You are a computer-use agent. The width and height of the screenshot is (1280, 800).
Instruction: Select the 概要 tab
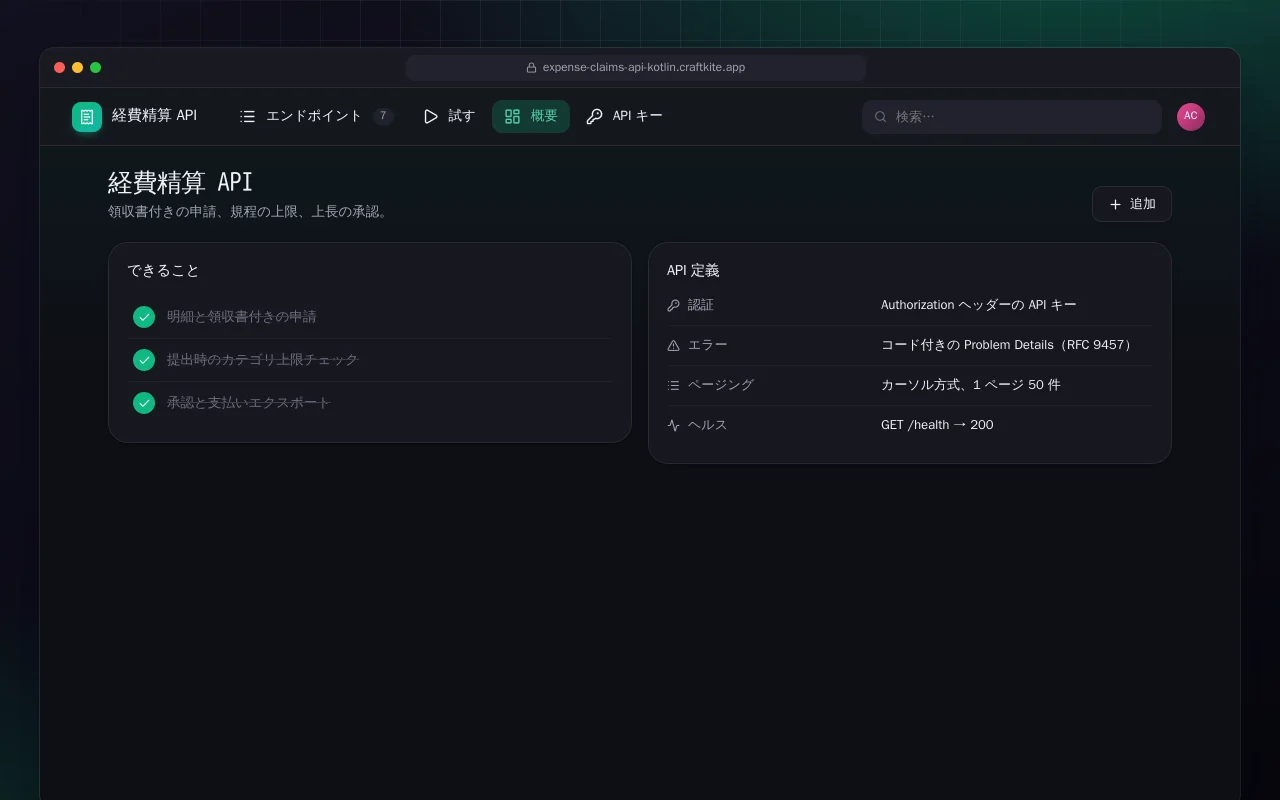point(531,117)
